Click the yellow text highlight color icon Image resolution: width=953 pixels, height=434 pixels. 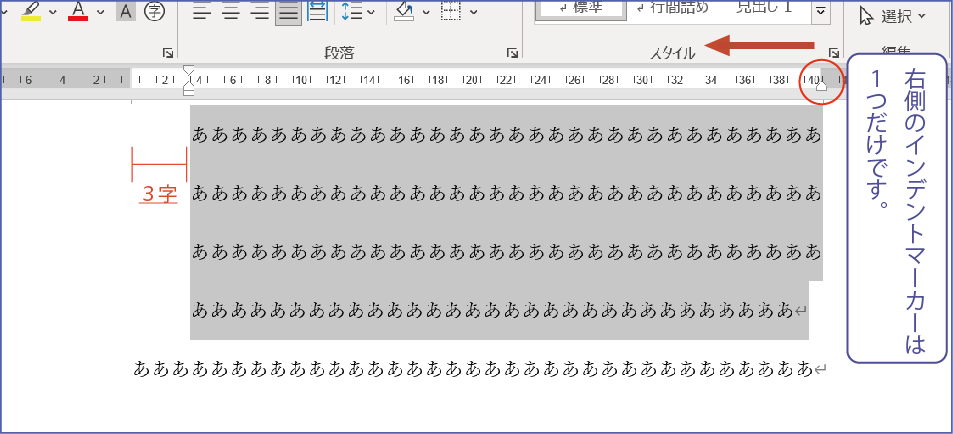(31, 11)
